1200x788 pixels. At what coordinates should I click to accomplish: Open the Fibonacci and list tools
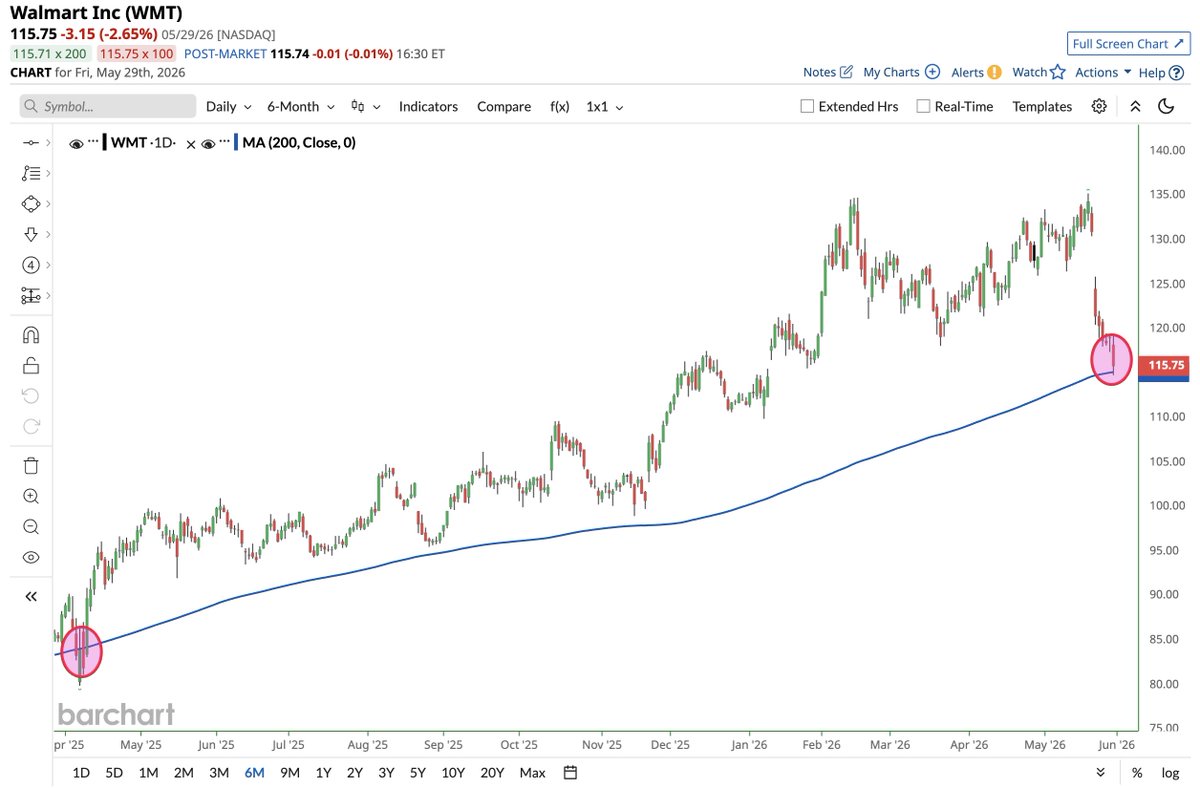coord(30,173)
